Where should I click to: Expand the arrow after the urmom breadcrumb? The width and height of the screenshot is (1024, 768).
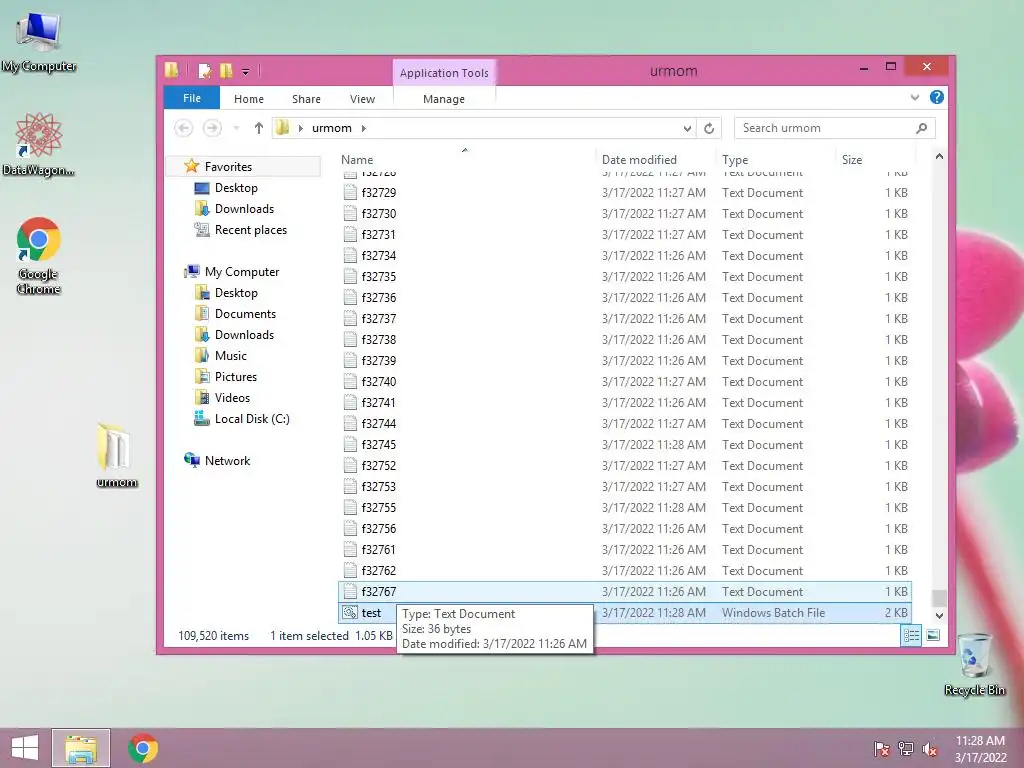click(364, 128)
